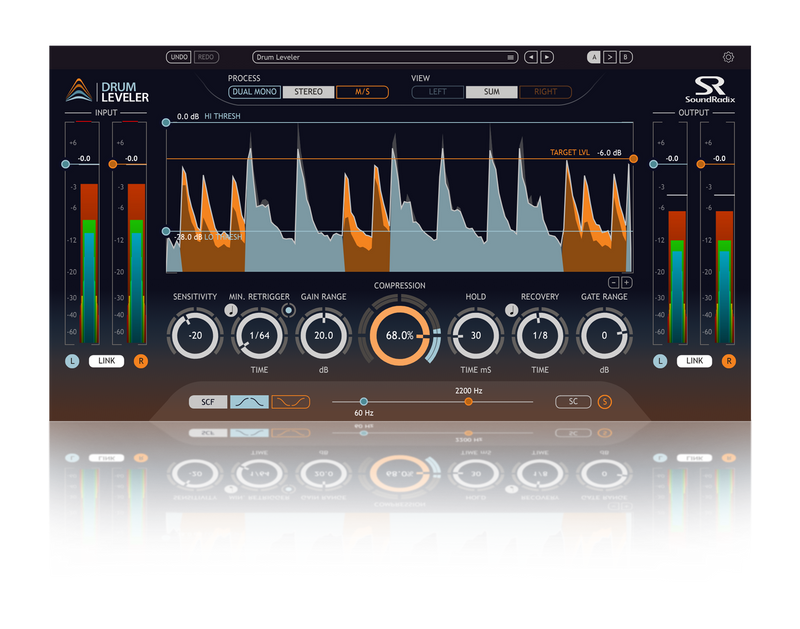The height and width of the screenshot is (629, 800).
Task: Toggle the SCF side-chain filter button
Action: point(208,402)
